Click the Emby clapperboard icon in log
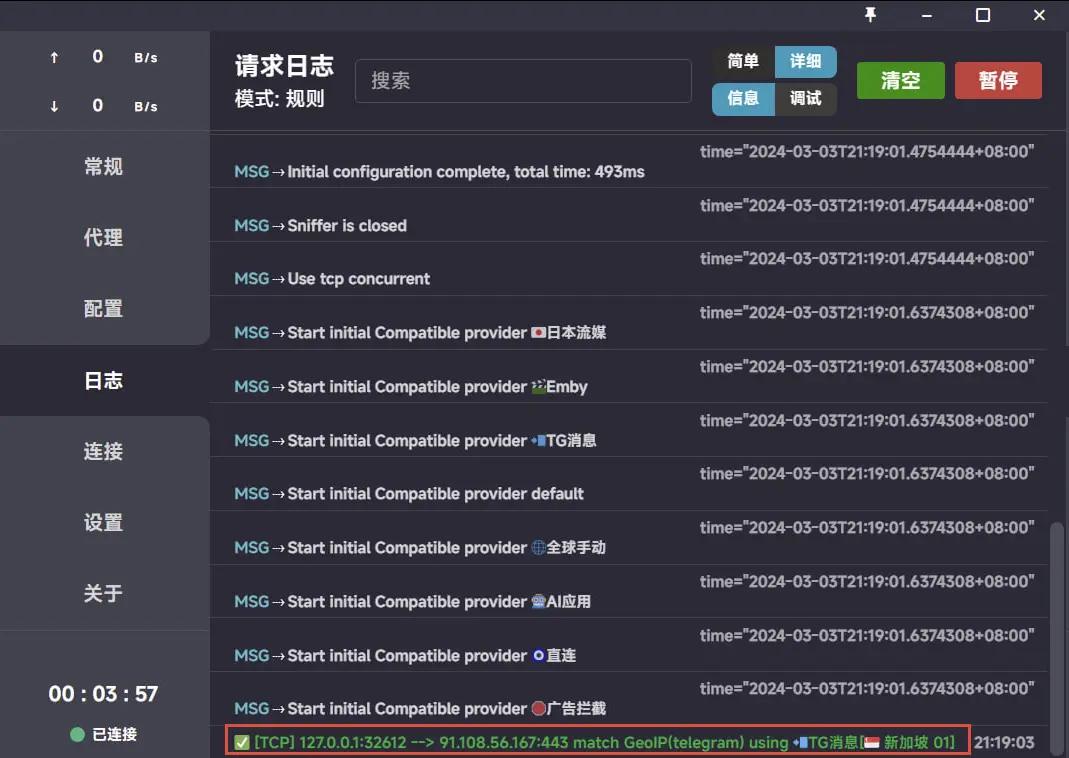Screen dimensions: 1069x758 538,387
